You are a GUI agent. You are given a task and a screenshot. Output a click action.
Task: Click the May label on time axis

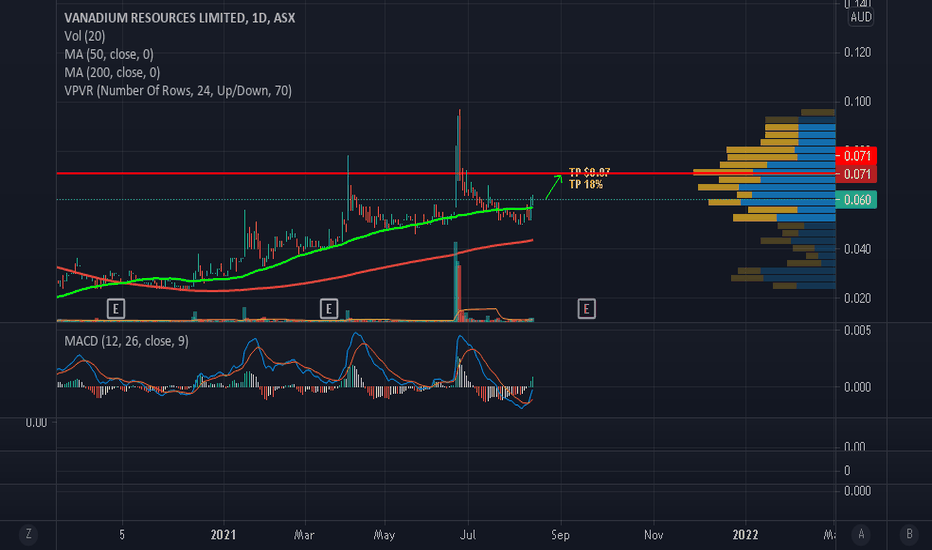tap(384, 535)
